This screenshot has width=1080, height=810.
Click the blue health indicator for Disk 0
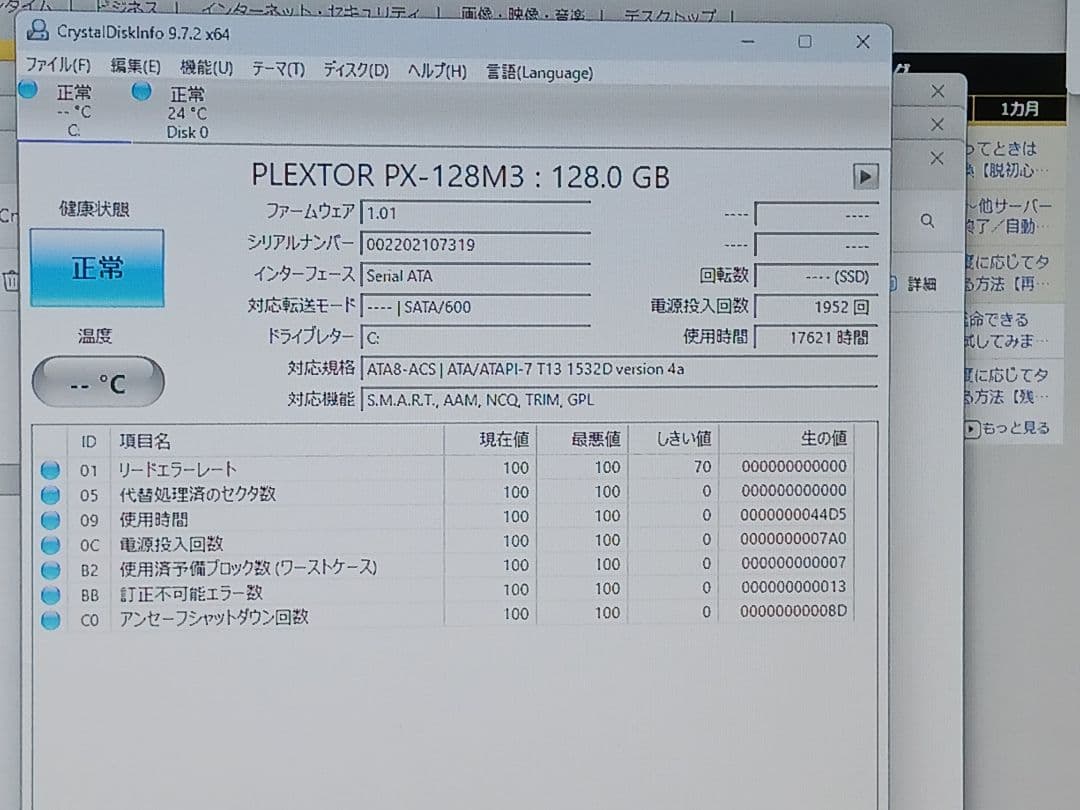[140, 91]
